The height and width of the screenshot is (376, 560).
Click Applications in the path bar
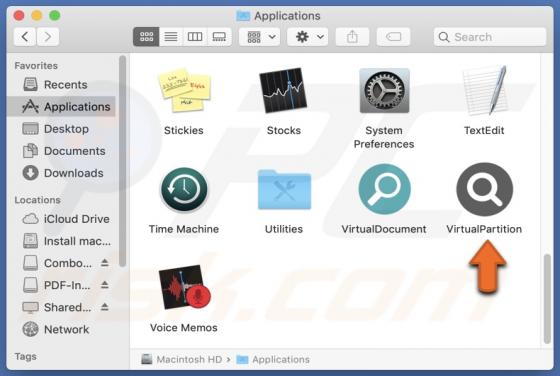coord(273,359)
